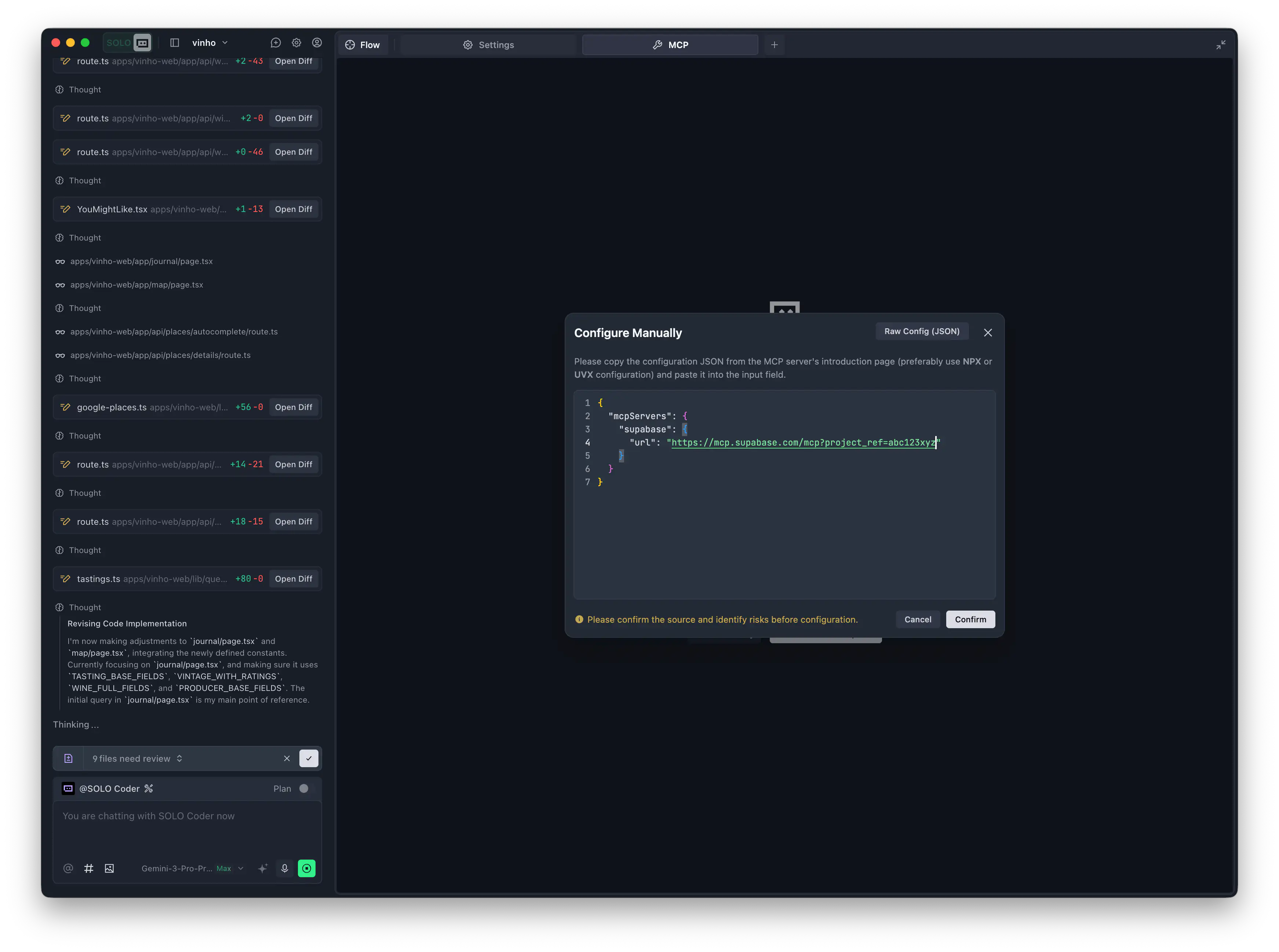
Task: Toggle the SOLO mode icon
Action: [142, 43]
